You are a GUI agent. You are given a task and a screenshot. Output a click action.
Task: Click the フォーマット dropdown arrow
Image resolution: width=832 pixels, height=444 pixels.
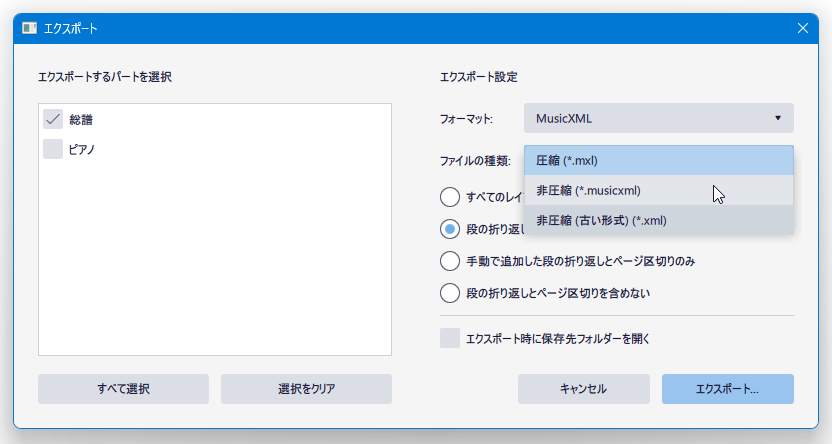[778, 118]
